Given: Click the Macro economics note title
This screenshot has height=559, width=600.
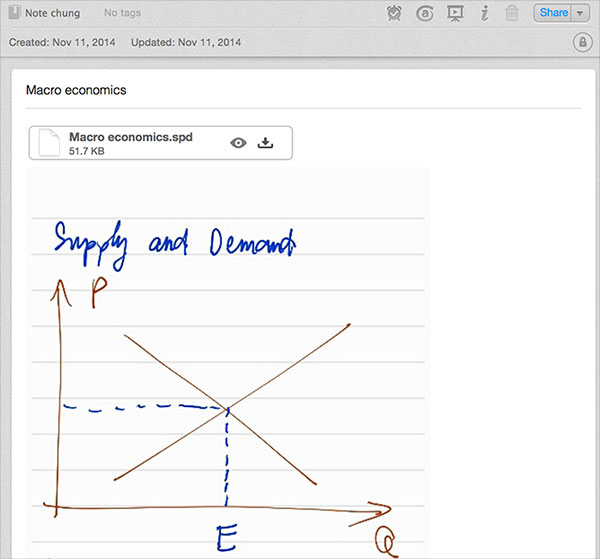Looking at the screenshot, I should click(x=76, y=90).
